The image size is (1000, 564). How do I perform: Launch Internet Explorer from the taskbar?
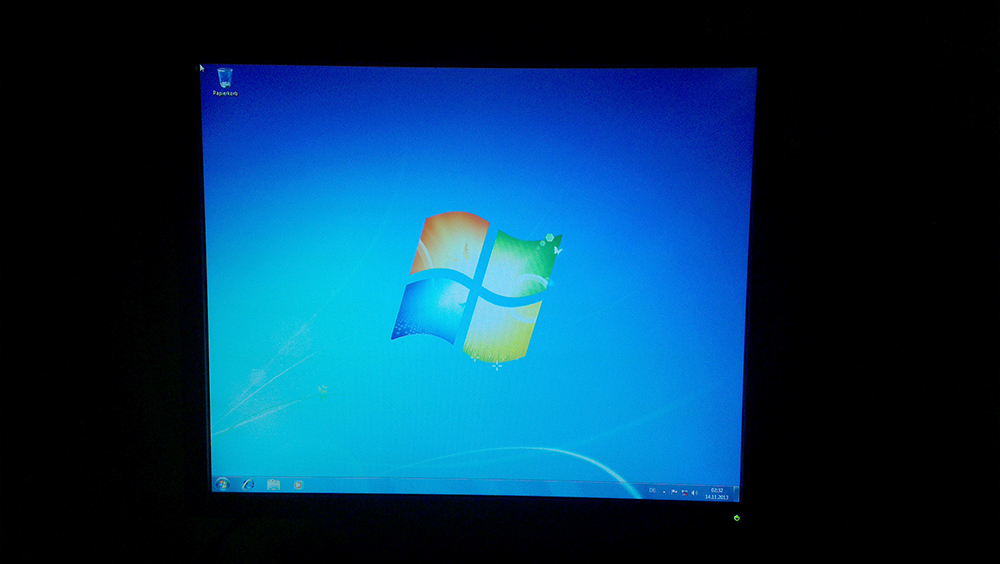[248, 485]
